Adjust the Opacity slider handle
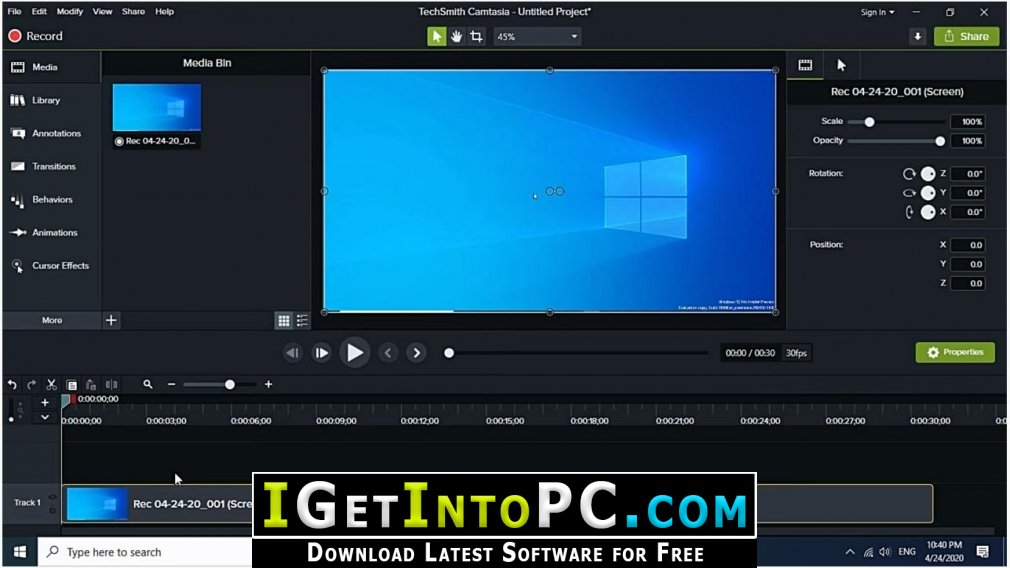1010x568 pixels. point(940,141)
